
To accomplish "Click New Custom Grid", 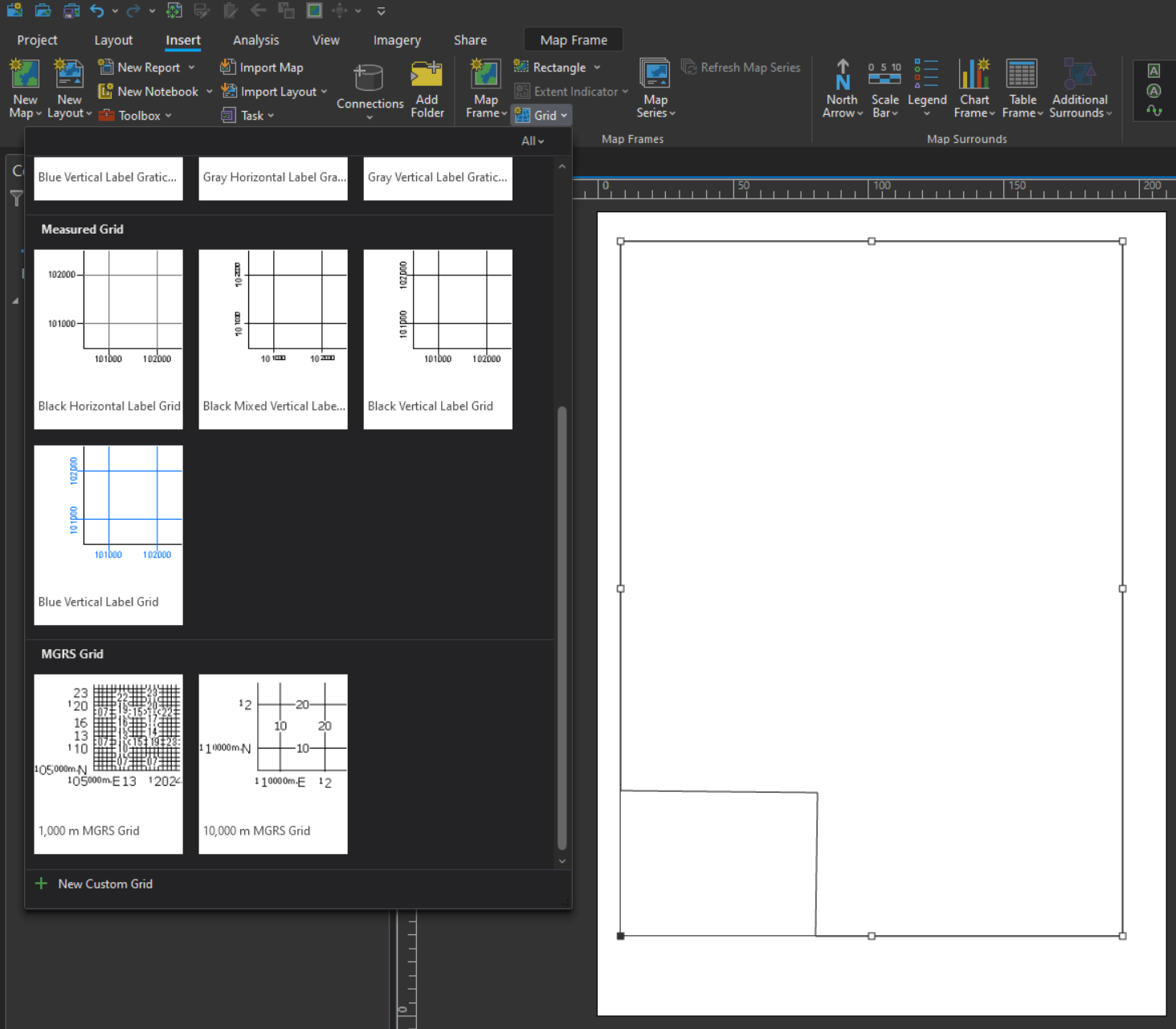I will pyautogui.click(x=104, y=884).
